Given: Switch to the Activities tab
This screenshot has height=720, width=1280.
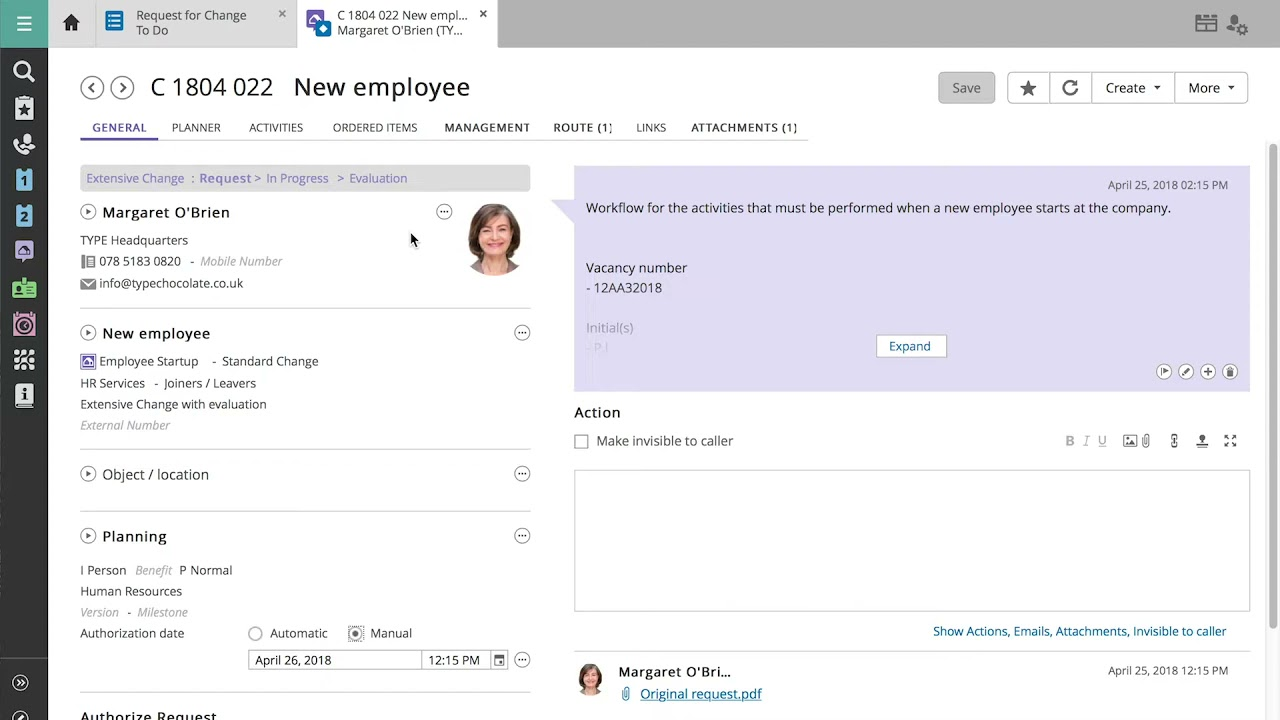Looking at the screenshot, I should pyautogui.click(x=276, y=128).
